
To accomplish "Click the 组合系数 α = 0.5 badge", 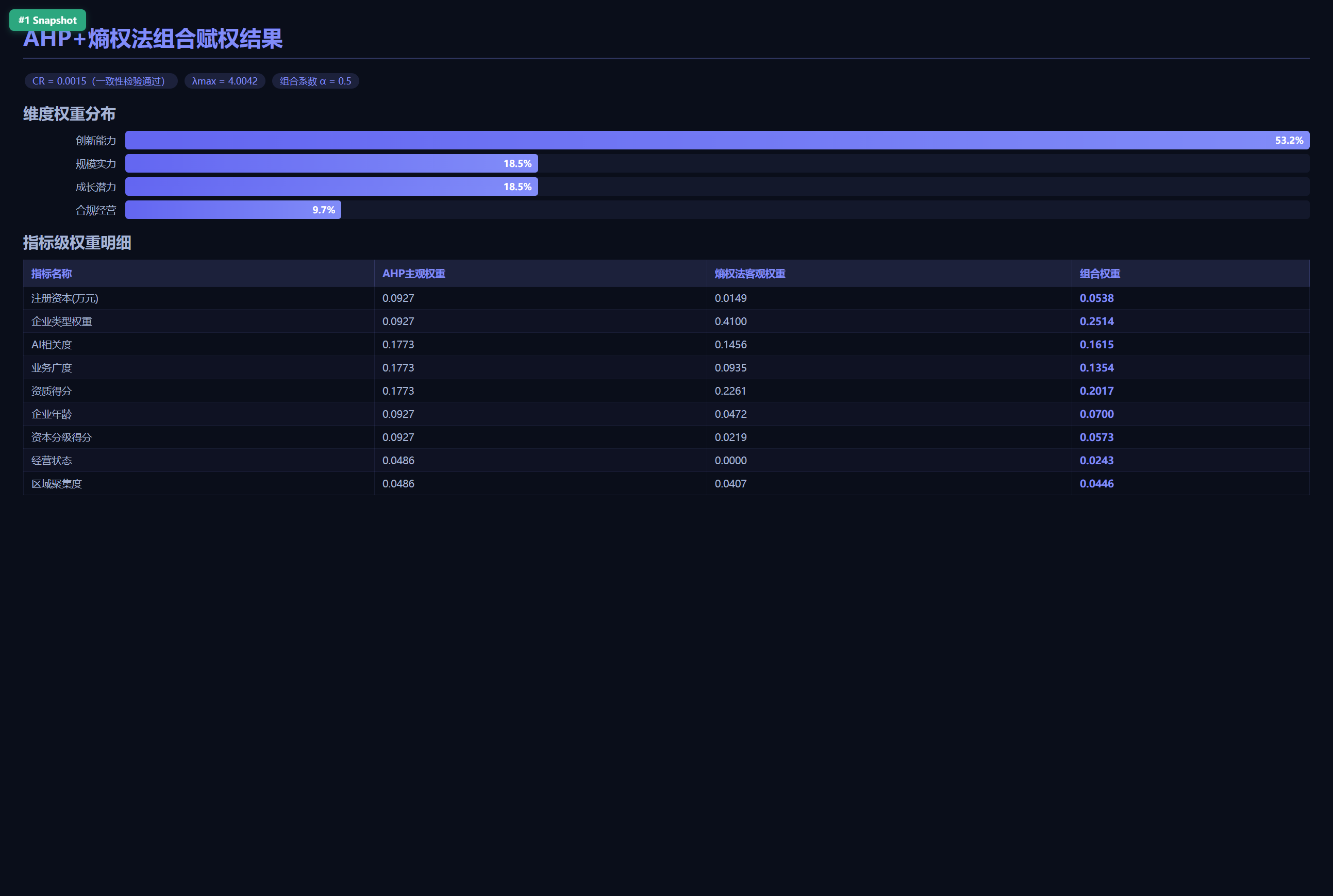I will click(315, 81).
